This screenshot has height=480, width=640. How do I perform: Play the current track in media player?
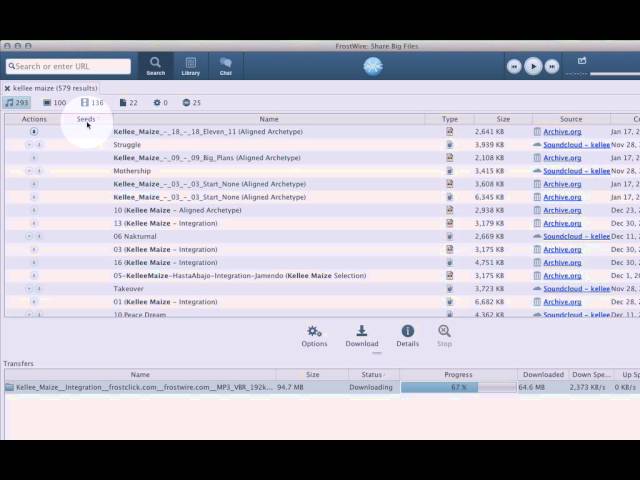coord(533,66)
